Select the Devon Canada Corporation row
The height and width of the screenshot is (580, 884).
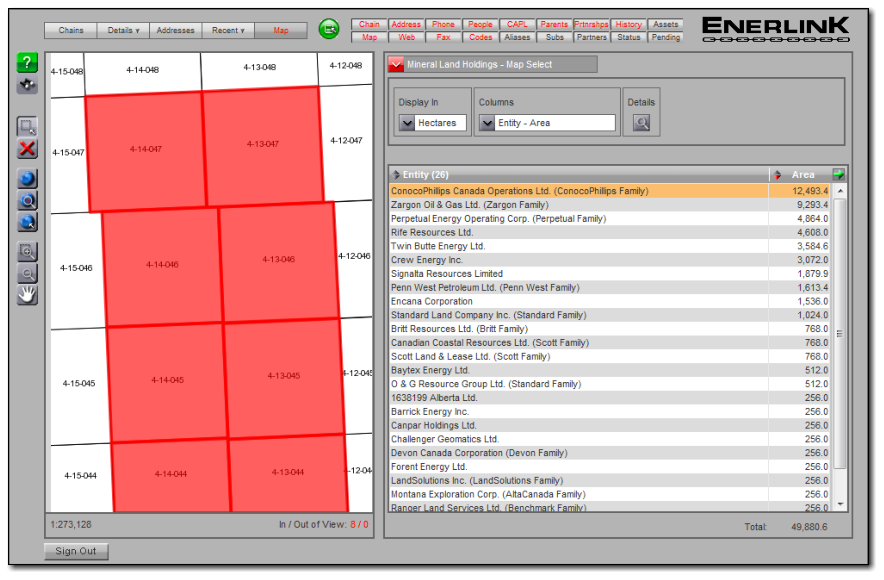[610, 453]
